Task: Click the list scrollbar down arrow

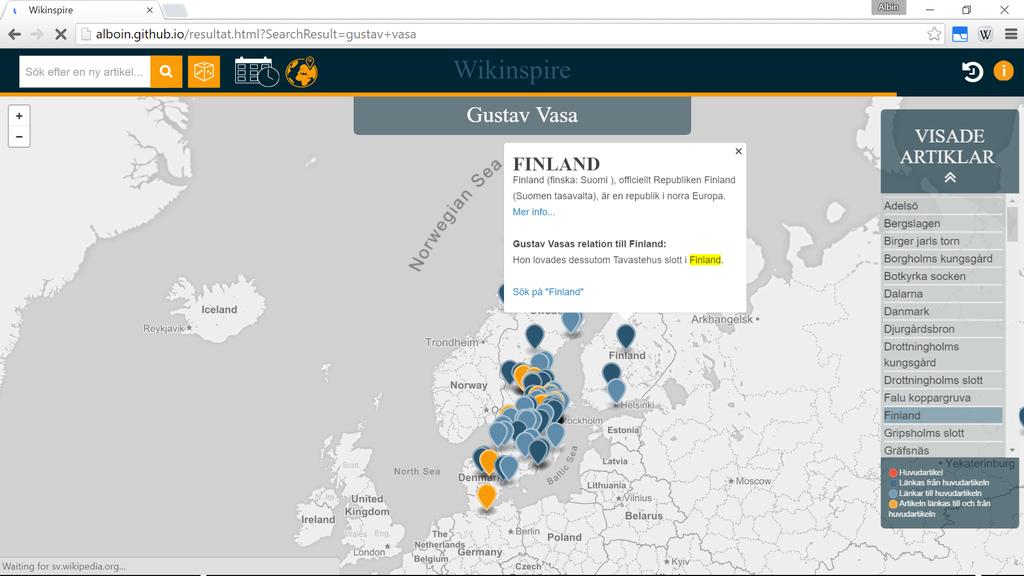Action: [1012, 450]
